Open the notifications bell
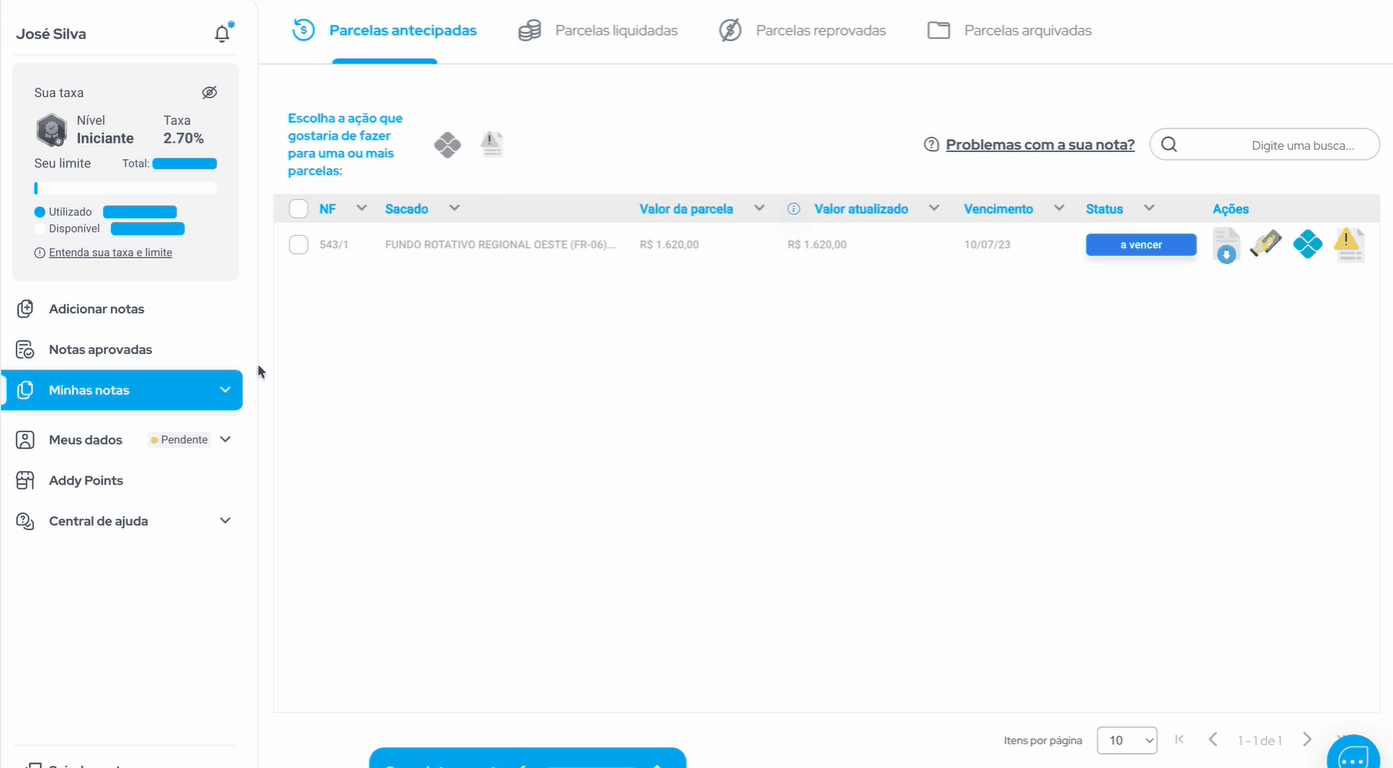 pyautogui.click(x=222, y=33)
